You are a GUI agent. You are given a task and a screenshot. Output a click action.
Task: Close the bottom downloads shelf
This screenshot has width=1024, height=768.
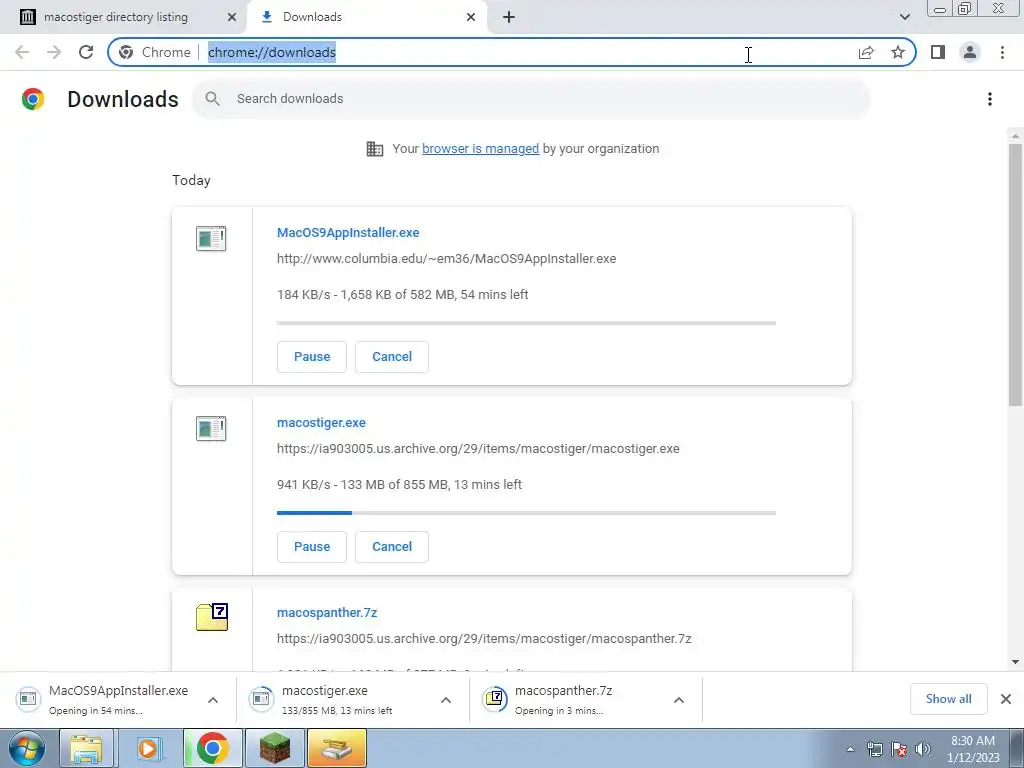tap(1006, 699)
